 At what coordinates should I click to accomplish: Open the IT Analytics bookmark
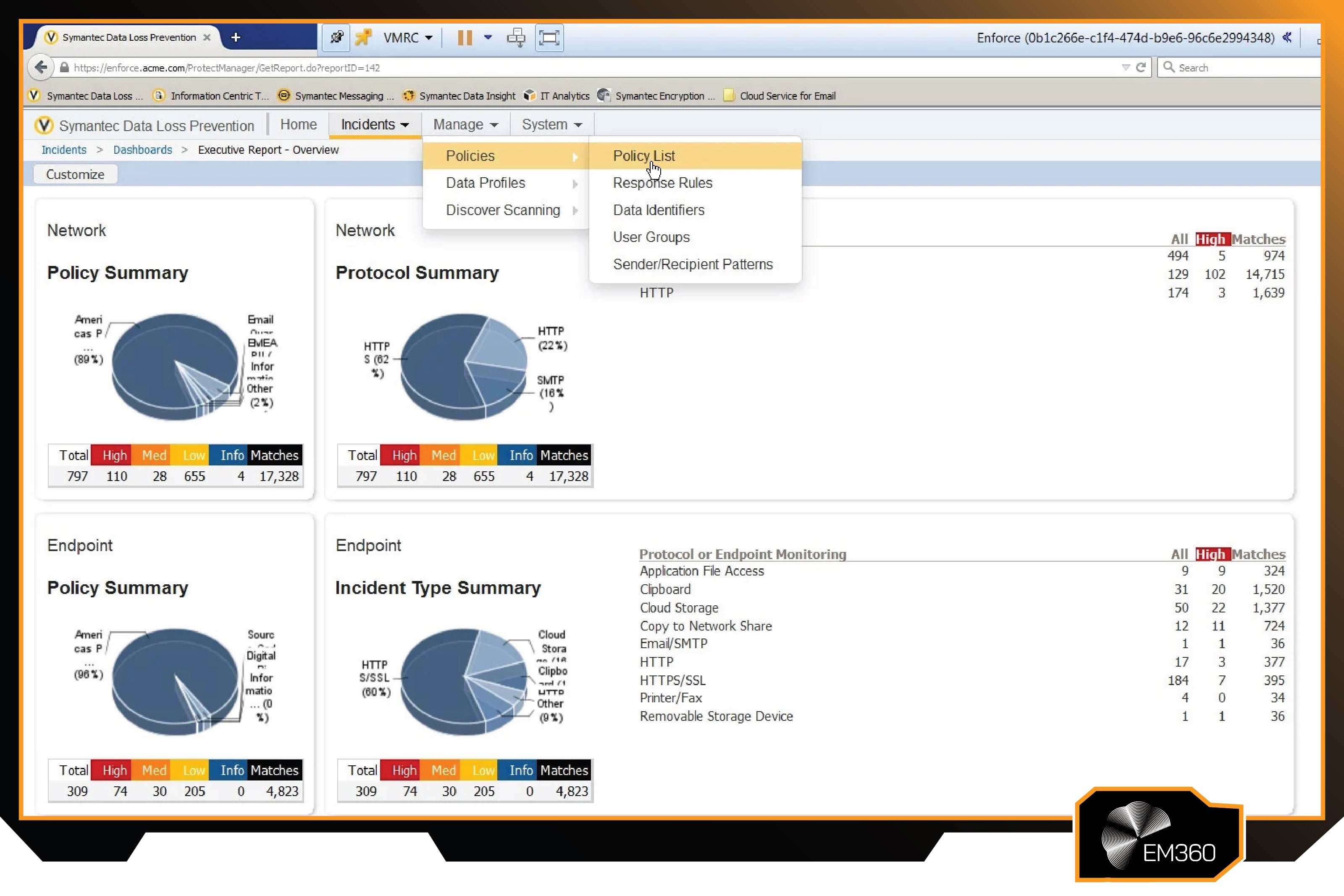pyautogui.click(x=563, y=96)
